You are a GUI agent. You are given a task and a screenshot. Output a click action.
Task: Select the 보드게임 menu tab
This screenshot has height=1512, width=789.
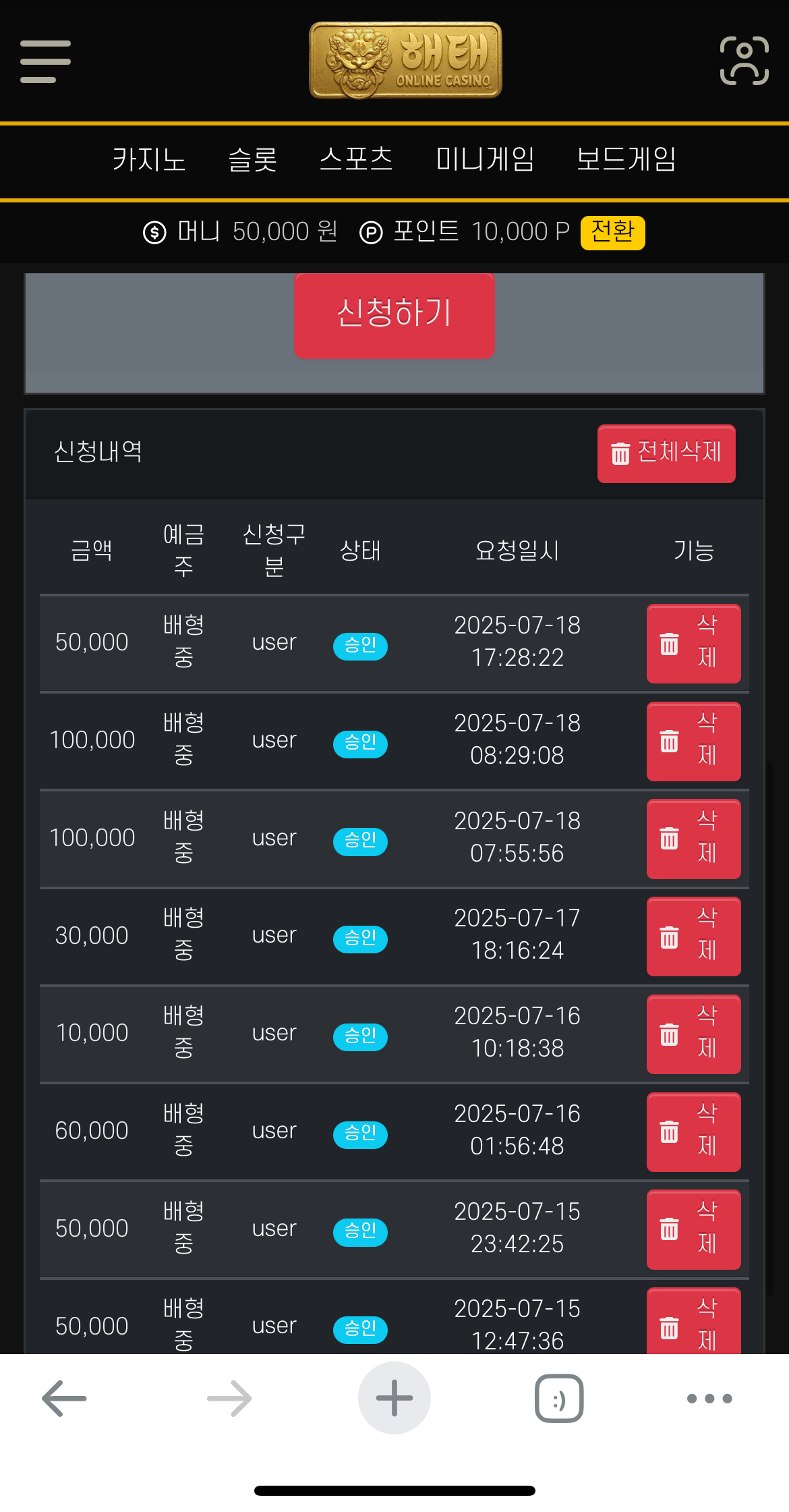[626, 160]
